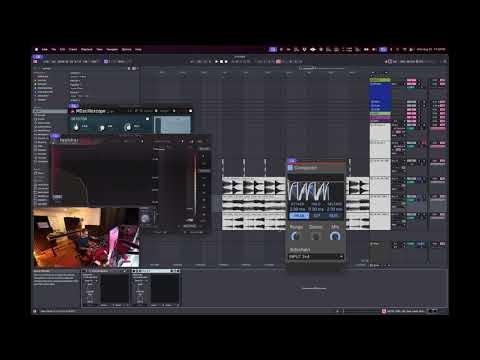The width and height of the screenshot is (480, 360).
Task: Adjust the Detect knob in Compressor device
Action: [x=315, y=236]
